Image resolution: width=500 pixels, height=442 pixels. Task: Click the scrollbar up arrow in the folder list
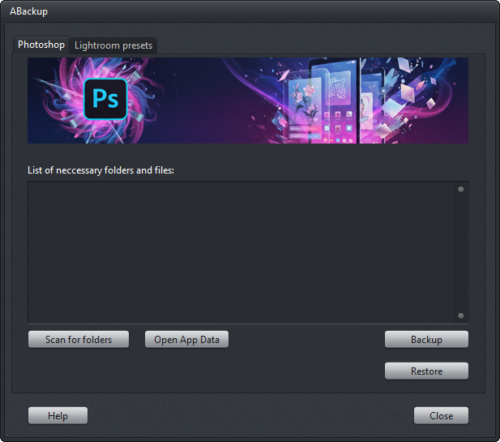point(461,189)
